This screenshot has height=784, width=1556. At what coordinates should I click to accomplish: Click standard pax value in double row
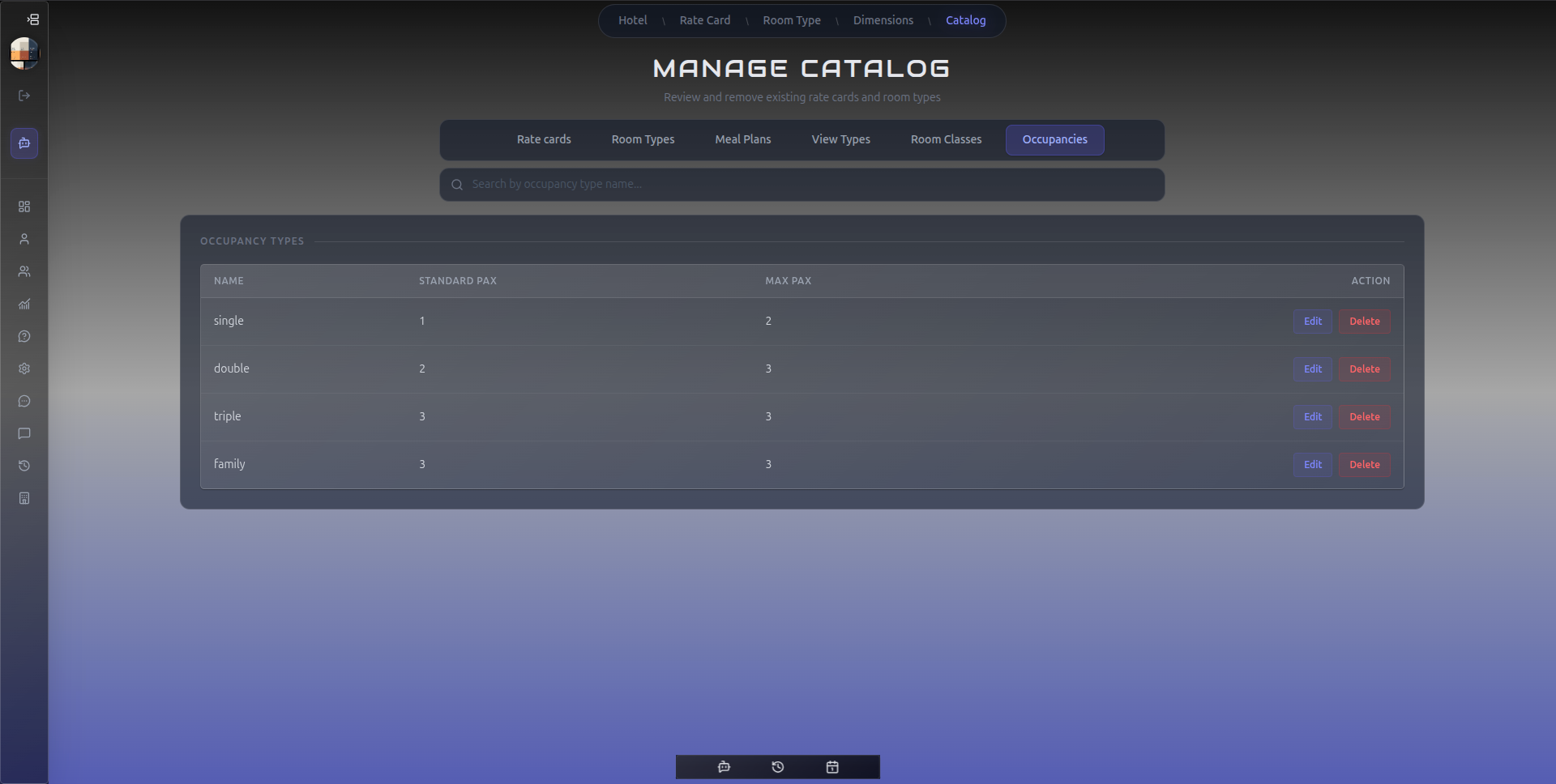tap(422, 369)
